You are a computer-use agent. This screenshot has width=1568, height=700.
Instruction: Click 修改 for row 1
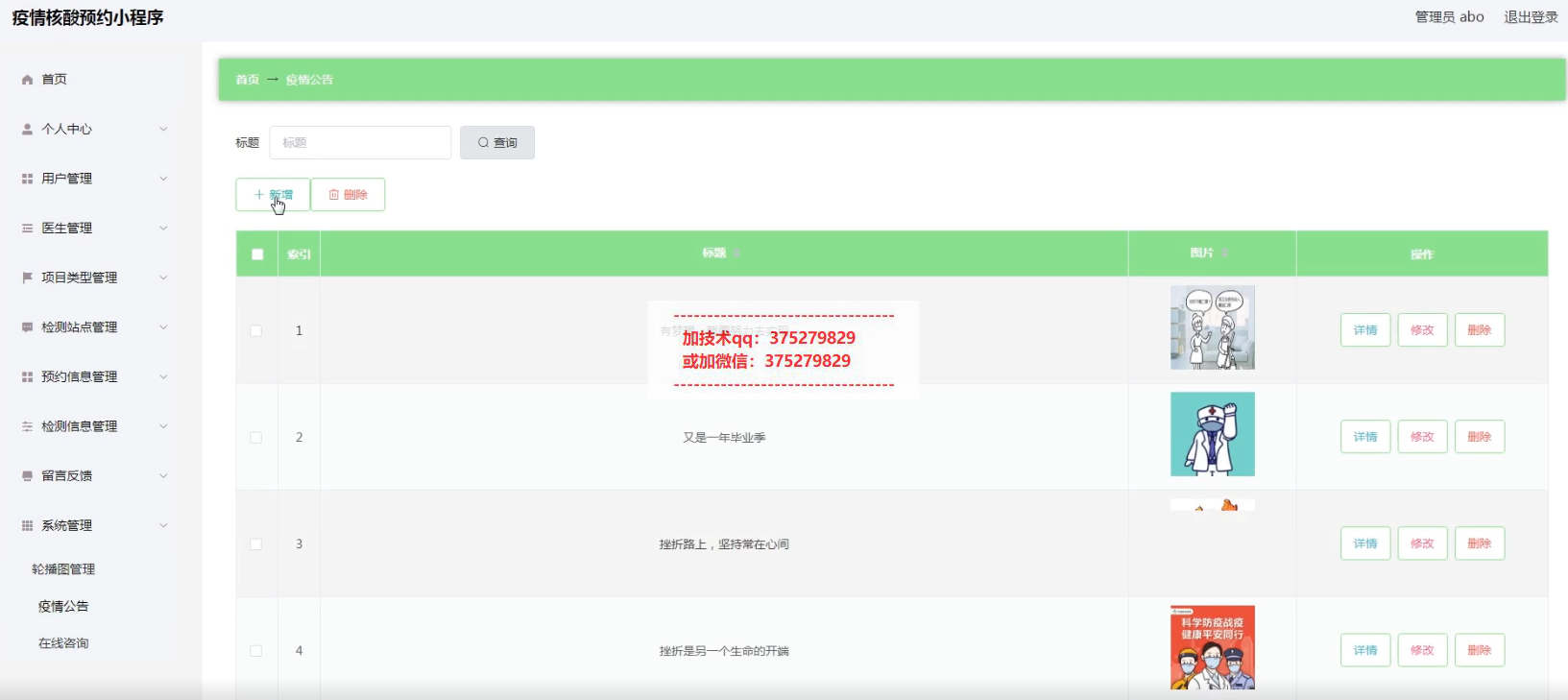[x=1422, y=330]
